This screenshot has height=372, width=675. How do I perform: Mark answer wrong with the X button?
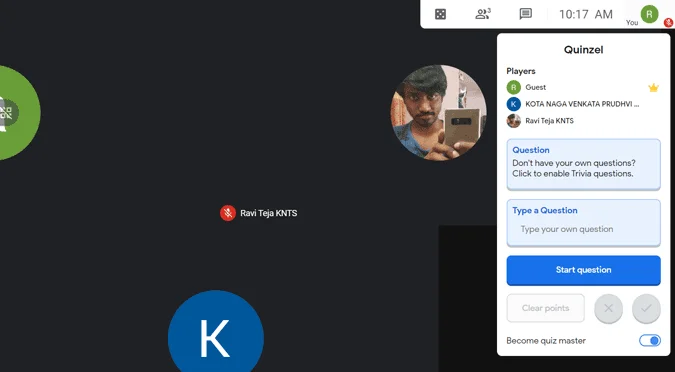click(608, 308)
